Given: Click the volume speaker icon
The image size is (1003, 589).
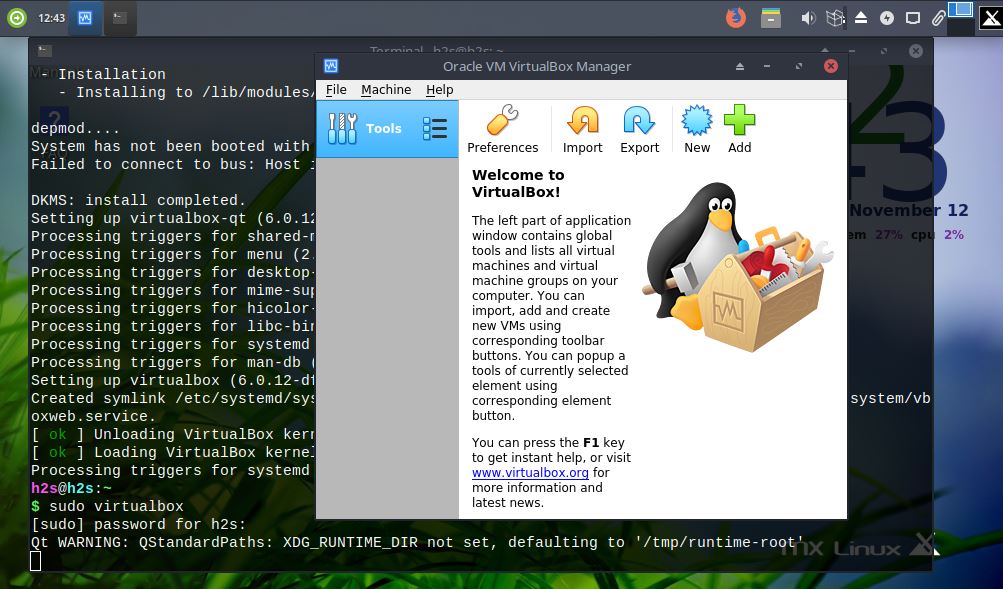Looking at the screenshot, I should pyautogui.click(x=808, y=18).
